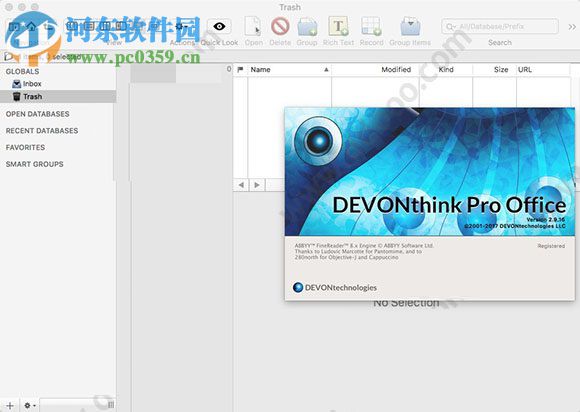Sort the list by Kind column
This screenshot has width=580, height=412.
pos(446,70)
